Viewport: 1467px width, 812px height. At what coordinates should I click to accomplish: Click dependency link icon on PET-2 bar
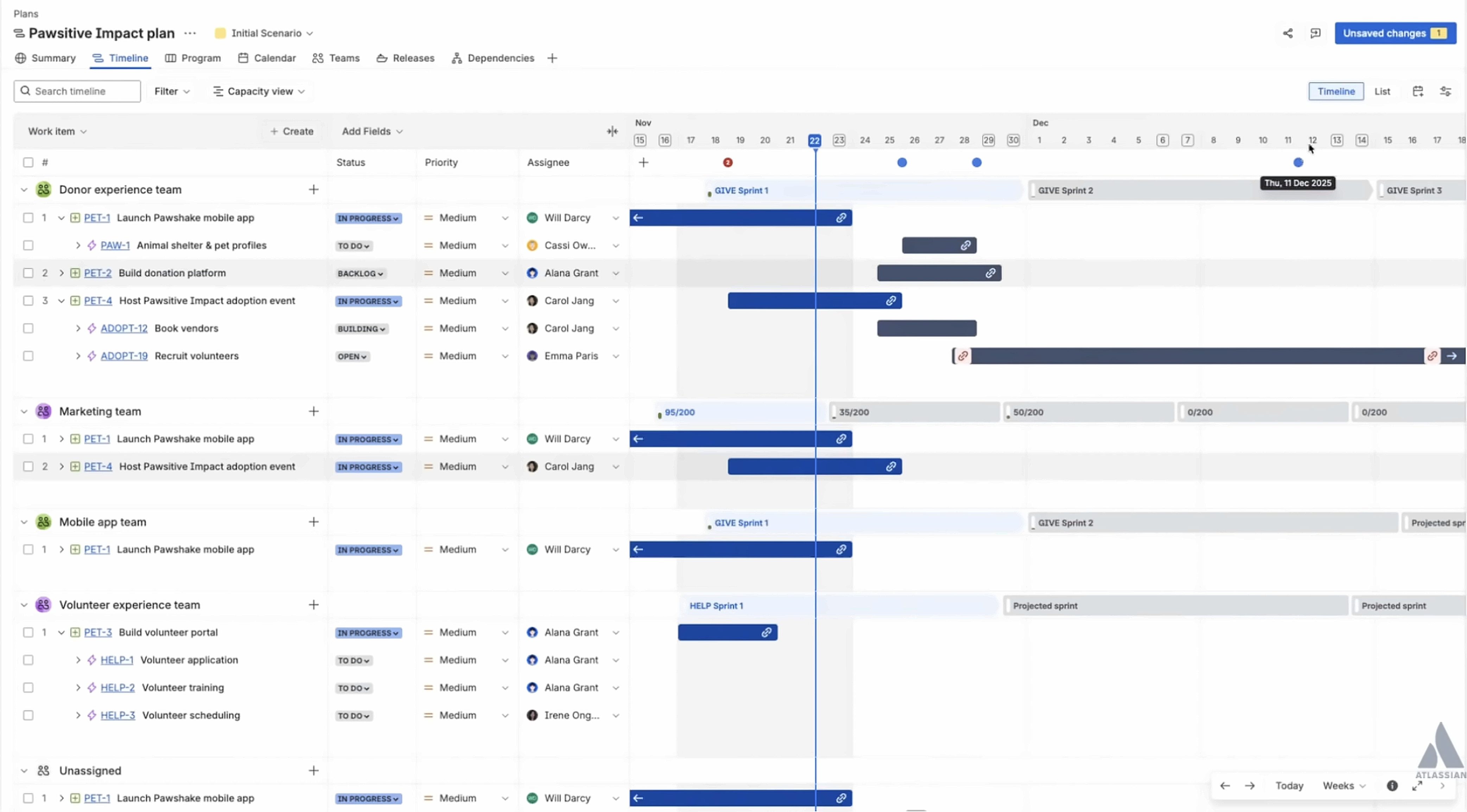[991, 273]
